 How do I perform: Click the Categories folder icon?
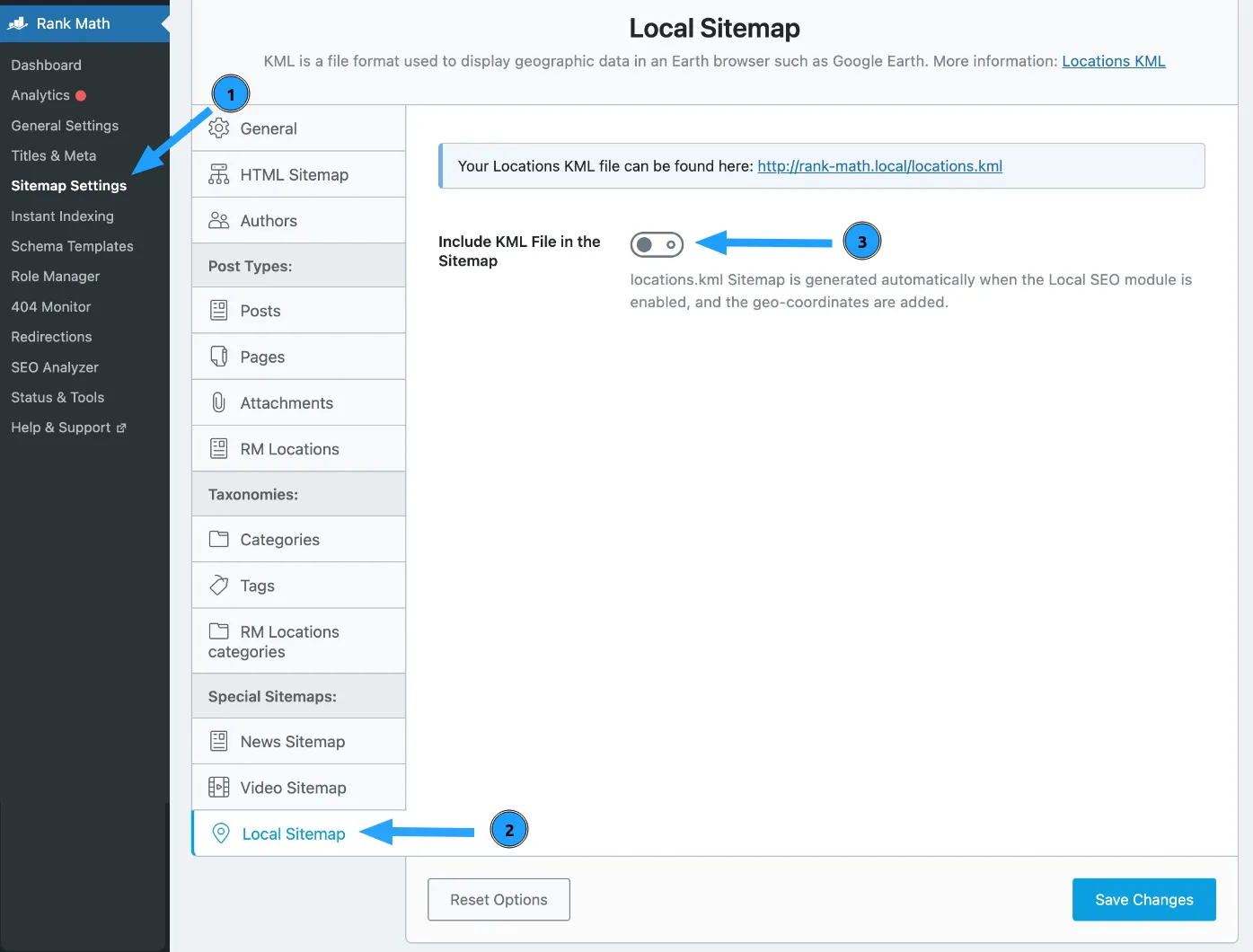pos(218,539)
